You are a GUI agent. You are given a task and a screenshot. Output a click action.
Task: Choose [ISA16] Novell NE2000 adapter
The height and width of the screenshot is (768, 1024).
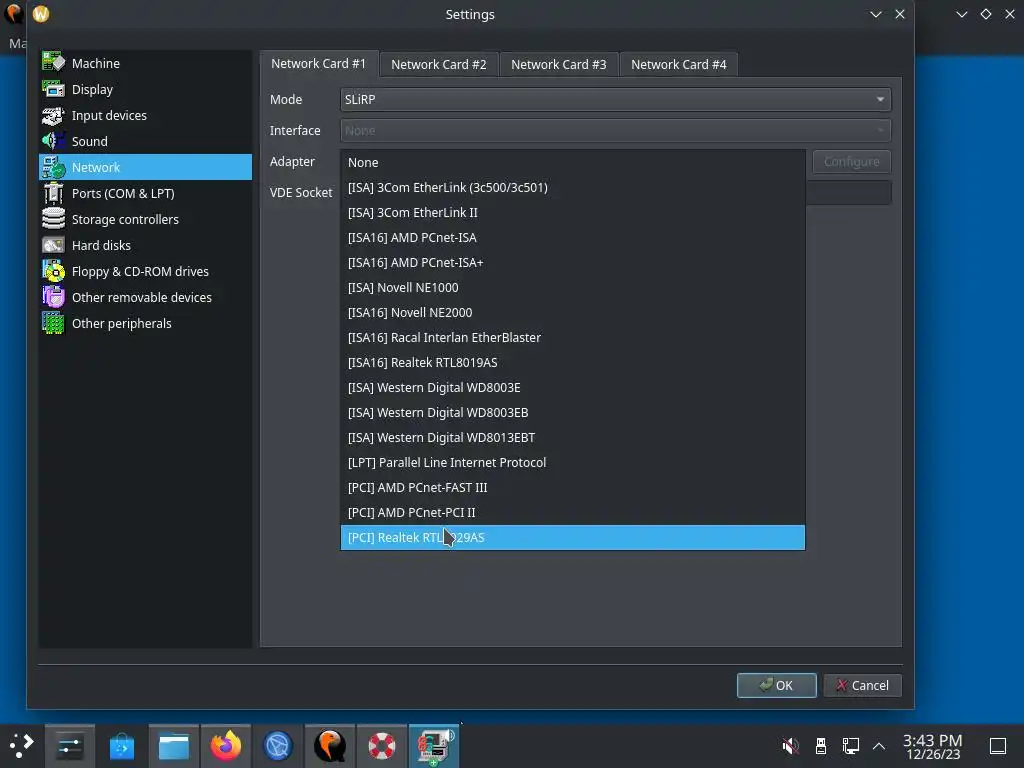573,312
